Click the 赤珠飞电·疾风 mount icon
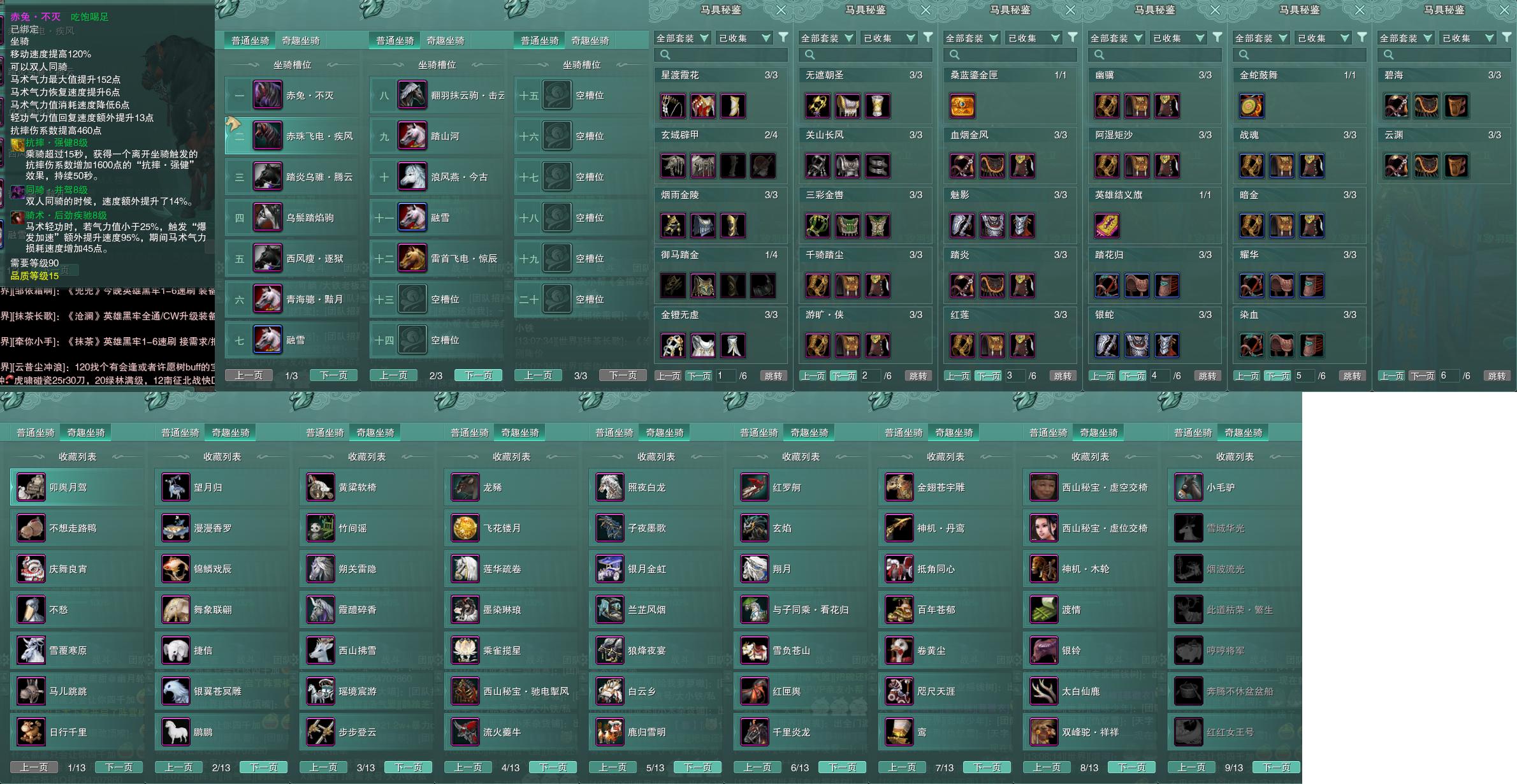The width and height of the screenshot is (1517, 784). tap(267, 136)
